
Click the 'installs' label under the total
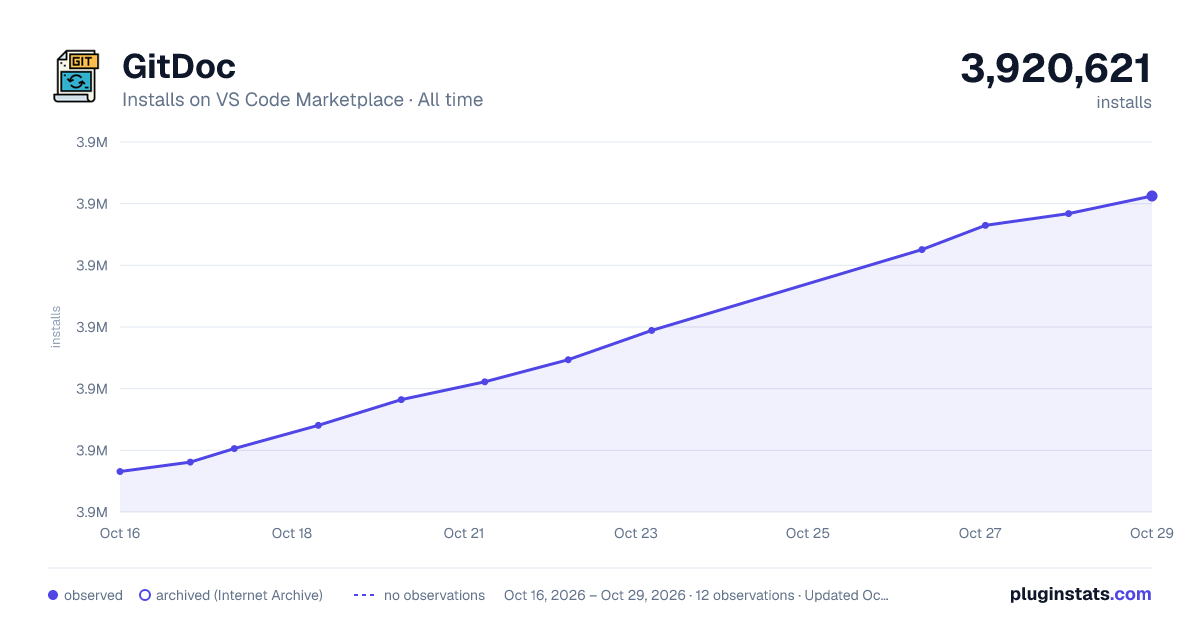(1124, 102)
